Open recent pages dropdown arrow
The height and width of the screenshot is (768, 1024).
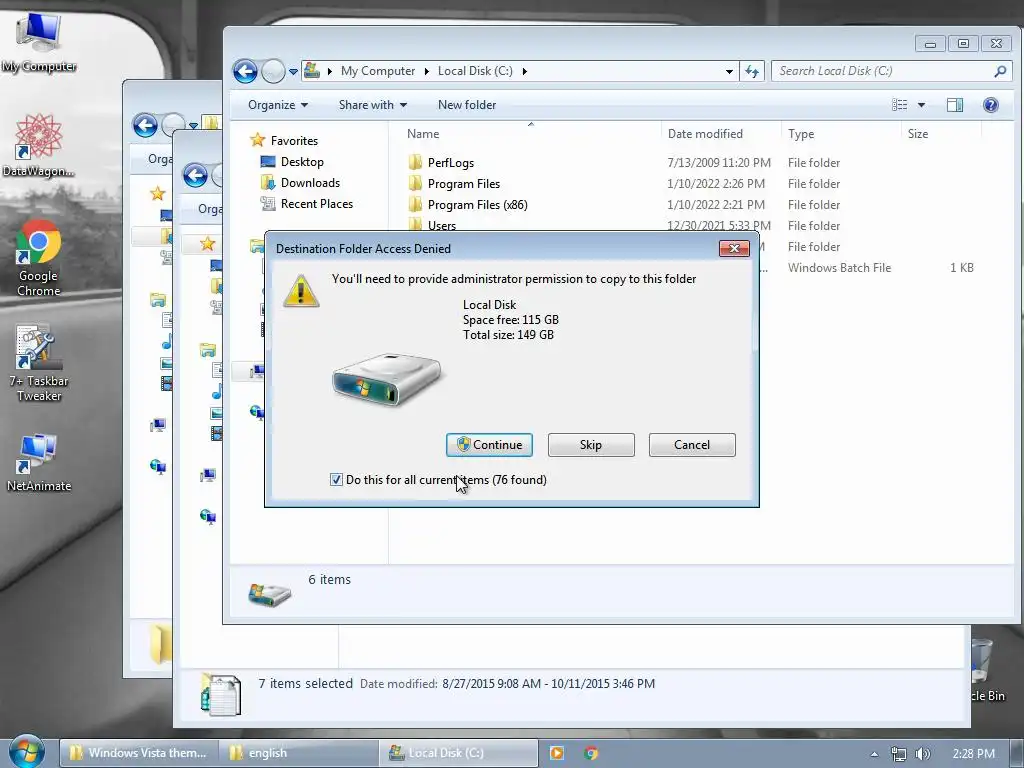[294, 71]
